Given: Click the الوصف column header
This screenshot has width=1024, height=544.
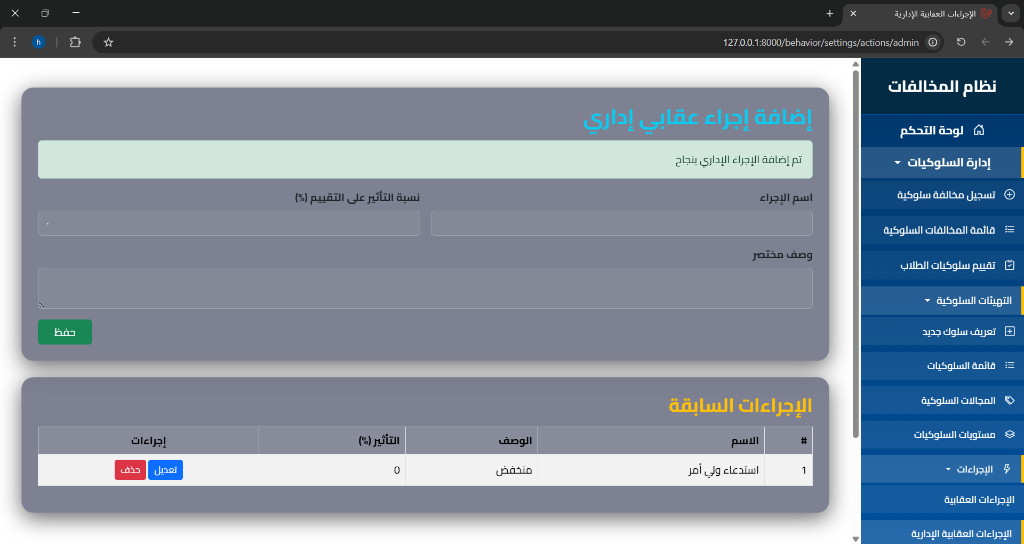Looking at the screenshot, I should pyautogui.click(x=471, y=440).
